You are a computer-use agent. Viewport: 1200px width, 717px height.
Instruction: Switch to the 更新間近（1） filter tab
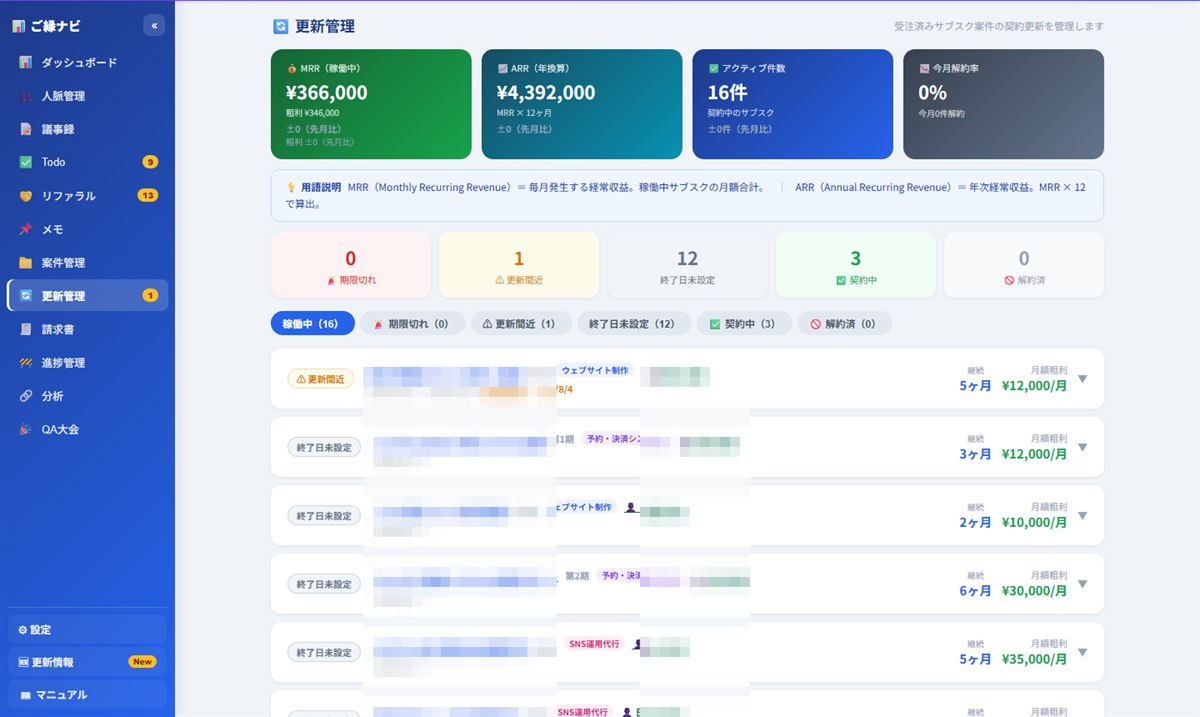point(520,324)
